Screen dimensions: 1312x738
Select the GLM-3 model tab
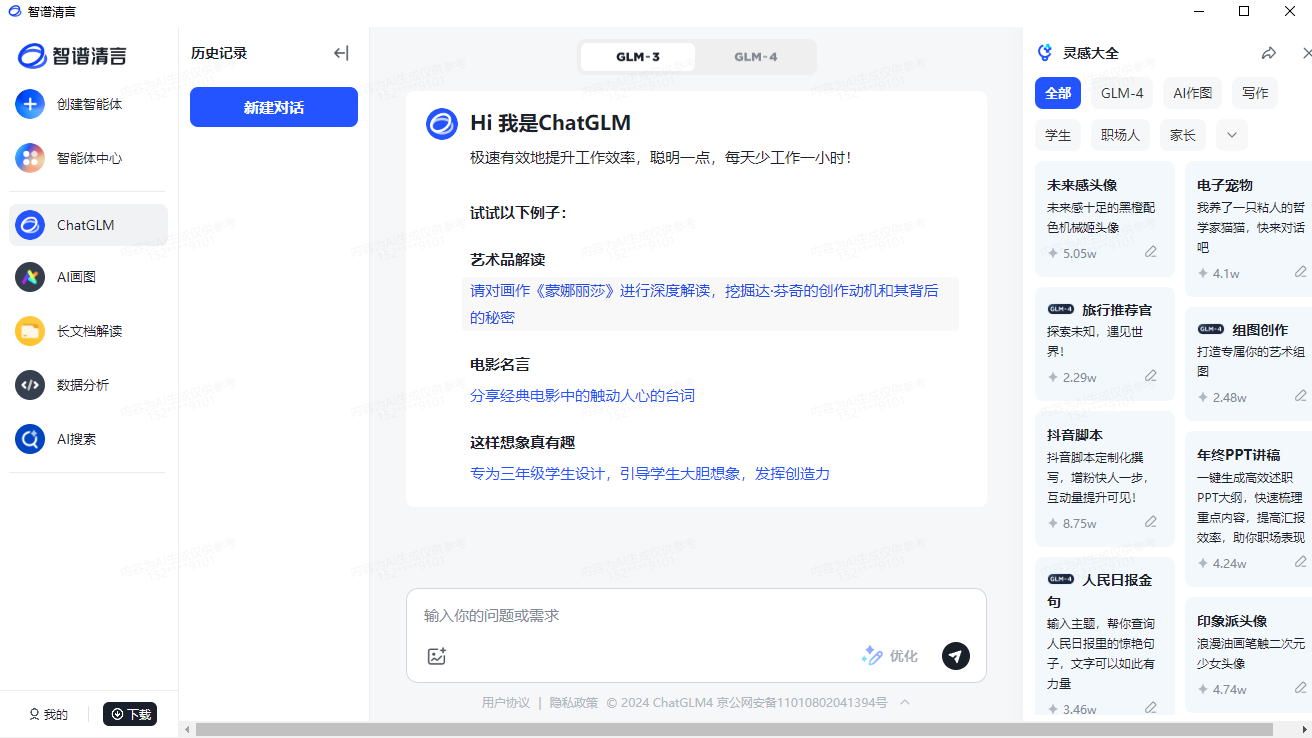(x=637, y=57)
